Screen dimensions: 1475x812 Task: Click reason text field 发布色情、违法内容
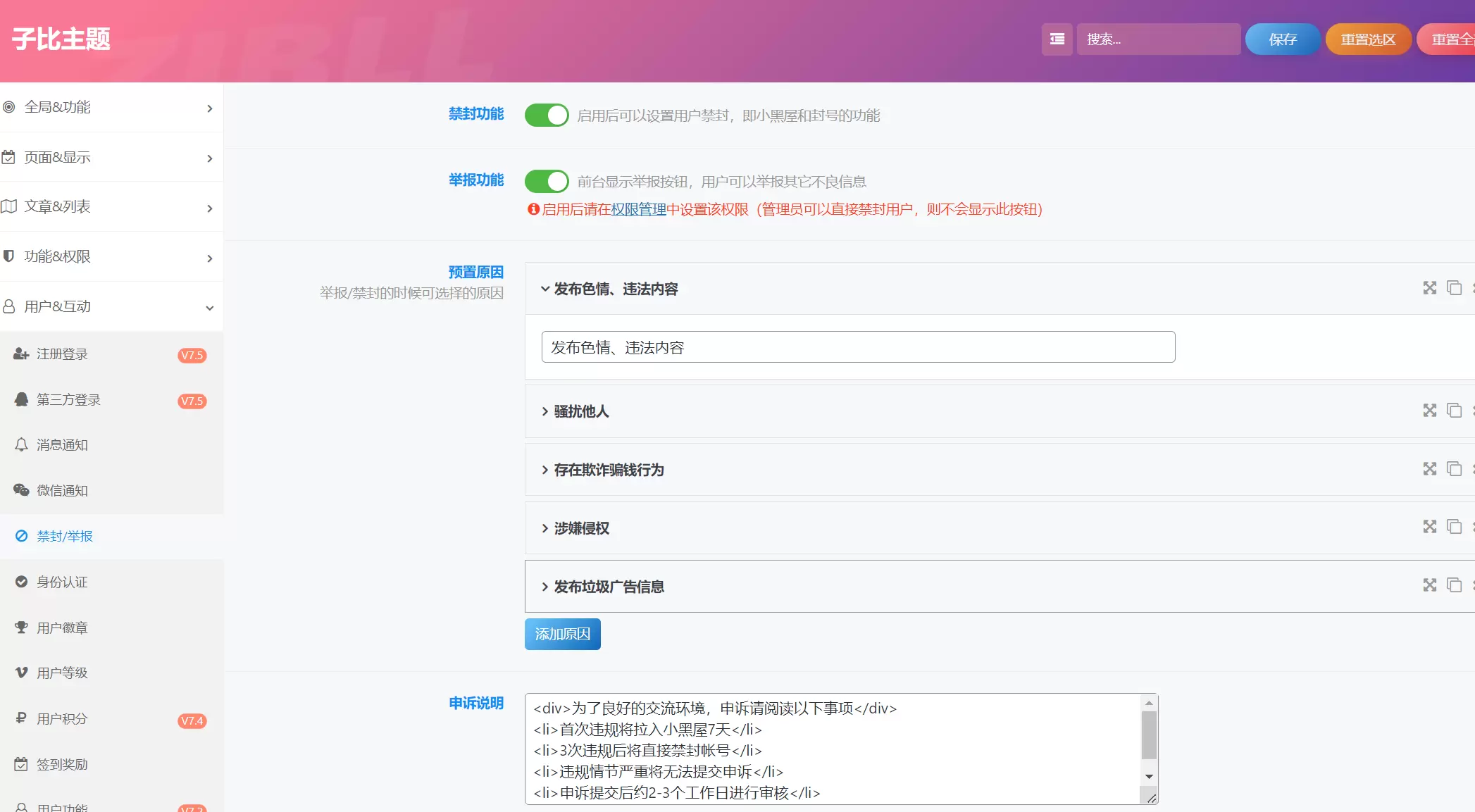coord(858,347)
